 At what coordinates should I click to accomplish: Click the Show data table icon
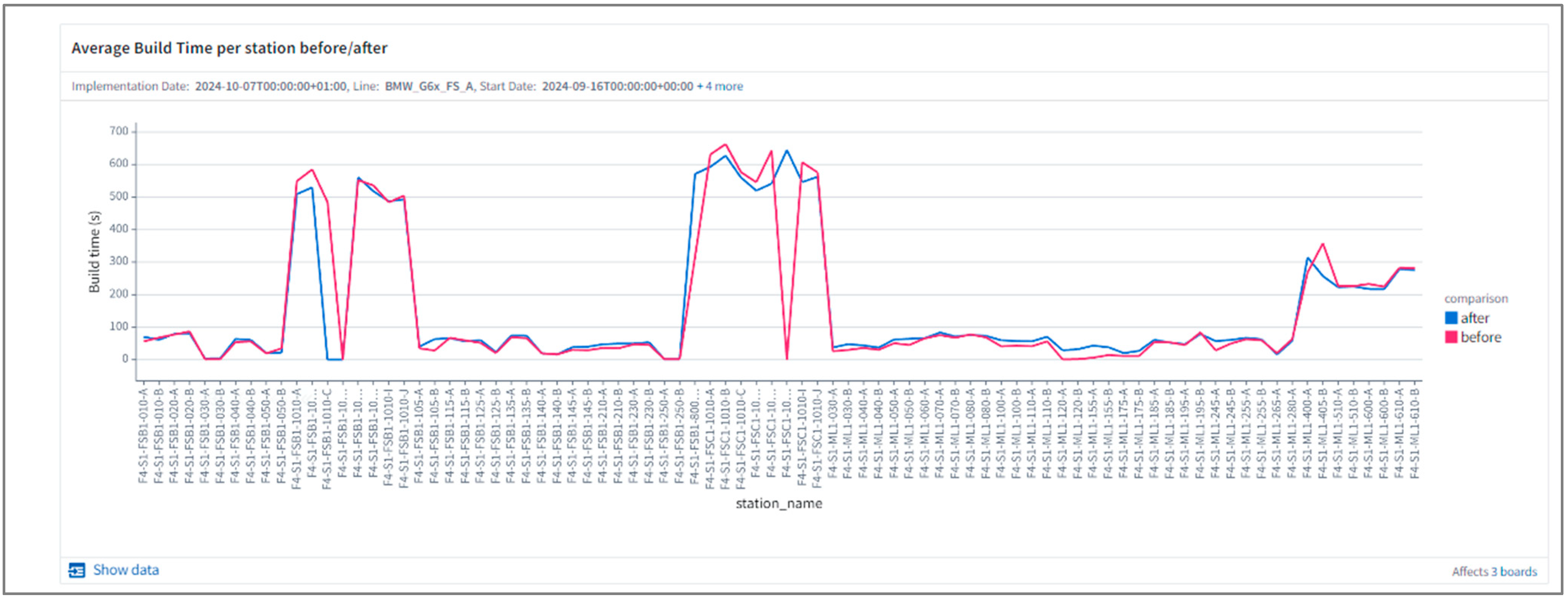77,570
